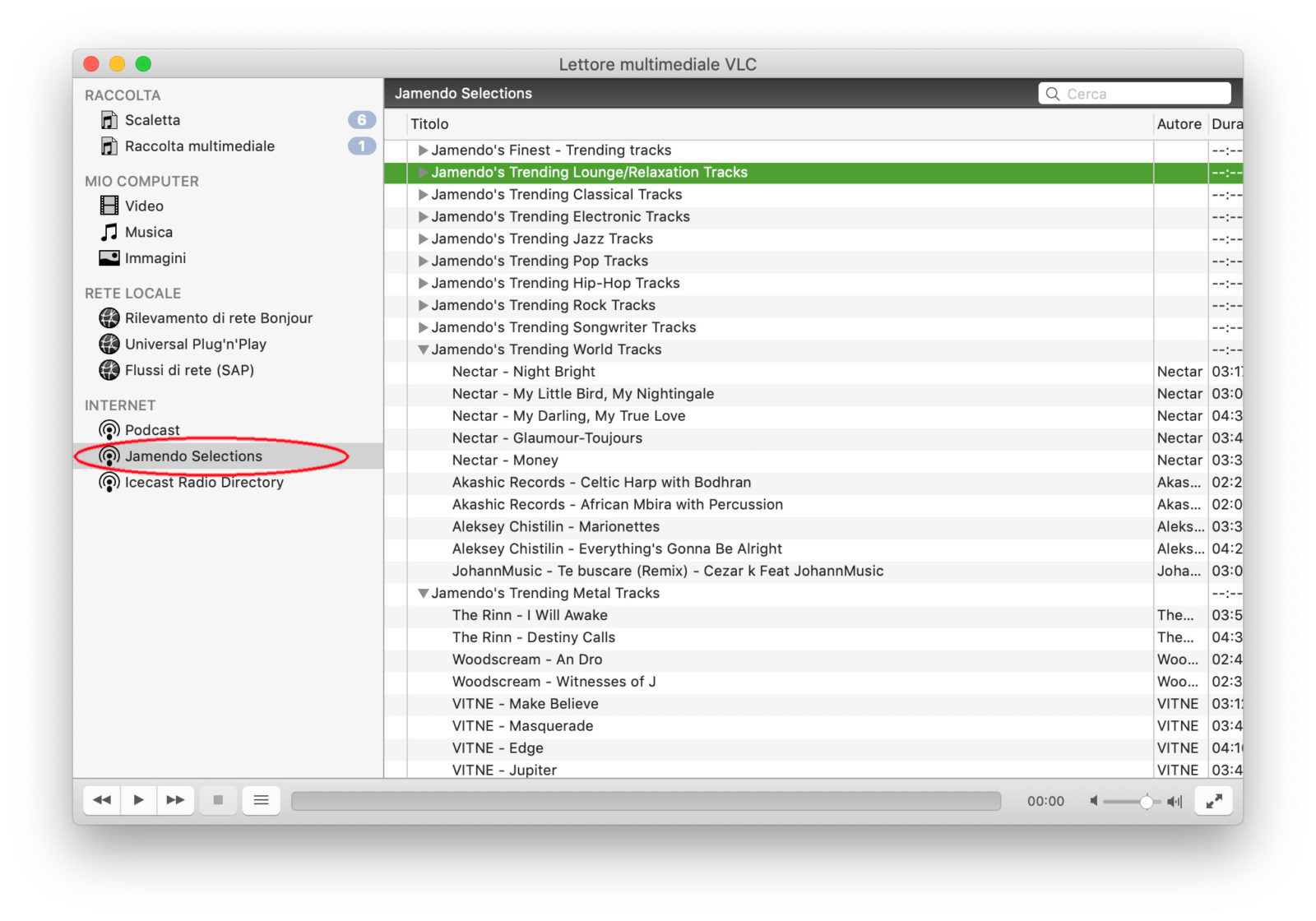The image size is (1316, 921).
Task: Click the Icecast Radio Directory broadcast icon
Action: 109,483
